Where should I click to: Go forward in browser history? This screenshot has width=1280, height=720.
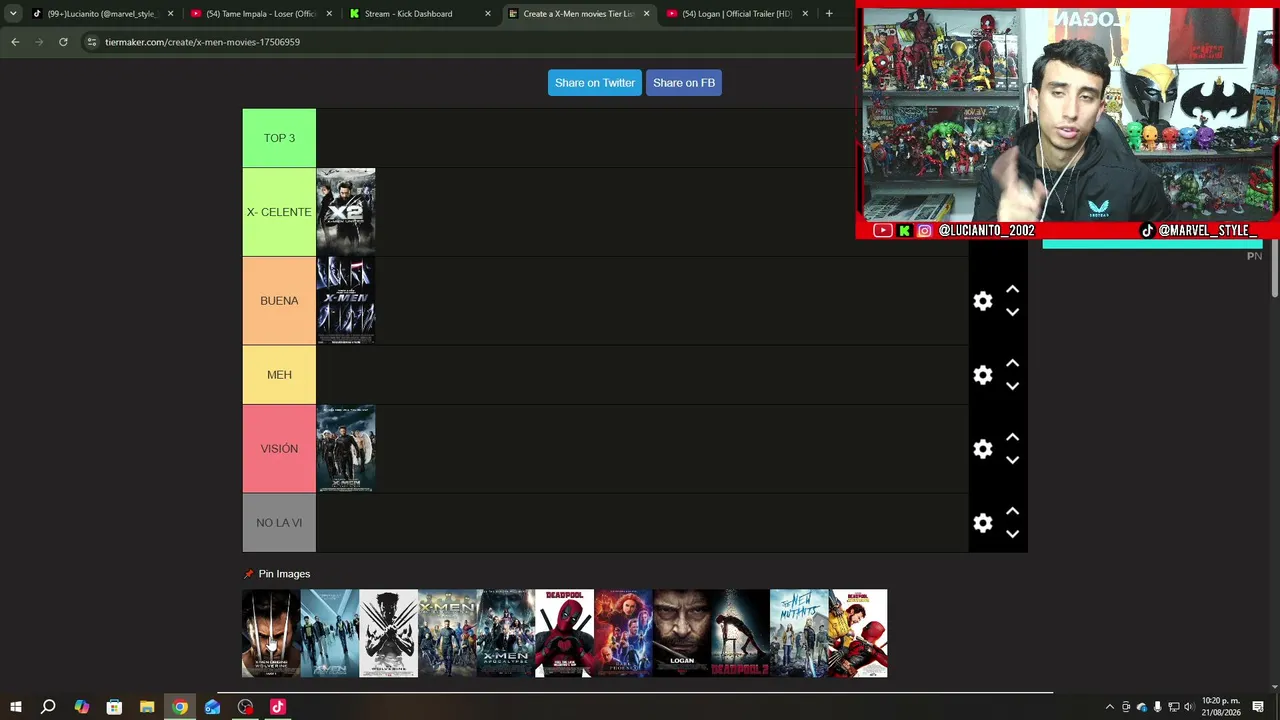(x=39, y=42)
